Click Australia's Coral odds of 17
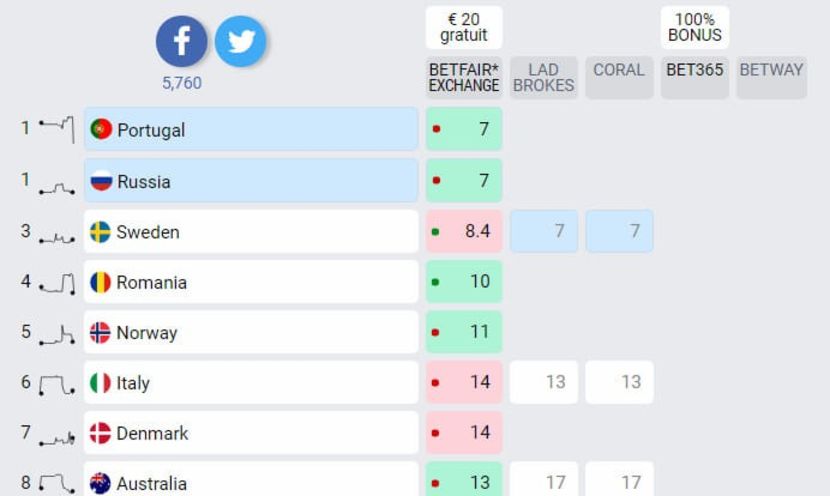This screenshot has height=496, width=830. click(x=620, y=481)
